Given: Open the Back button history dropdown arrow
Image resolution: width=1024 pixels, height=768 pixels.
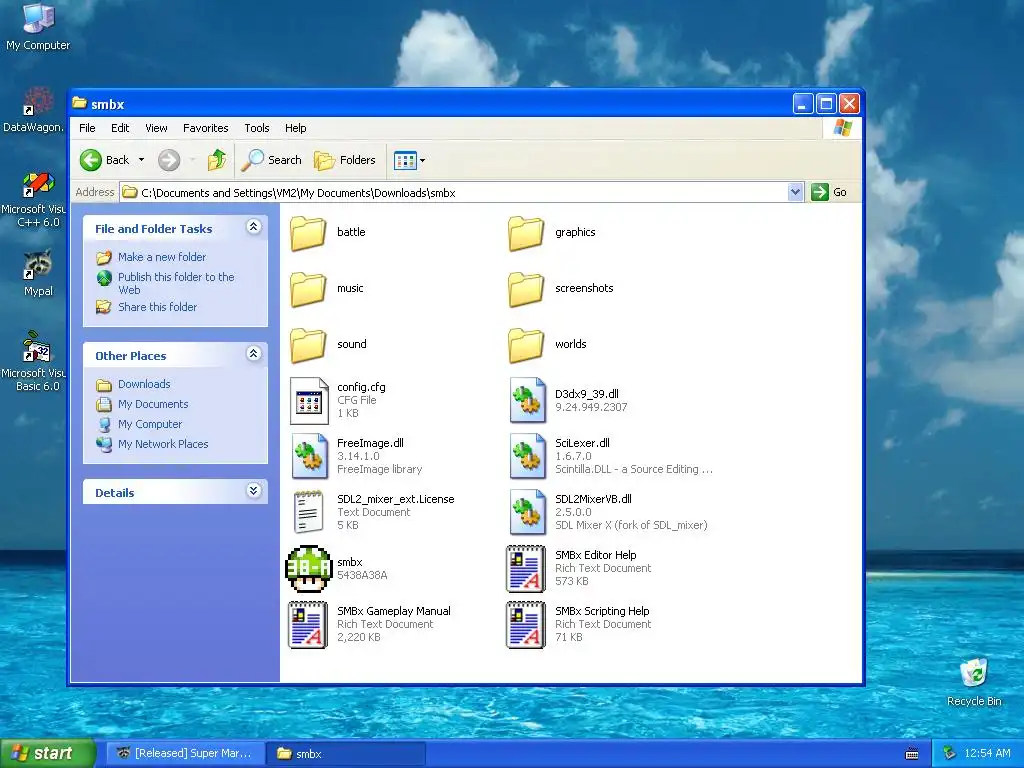Looking at the screenshot, I should (x=141, y=160).
